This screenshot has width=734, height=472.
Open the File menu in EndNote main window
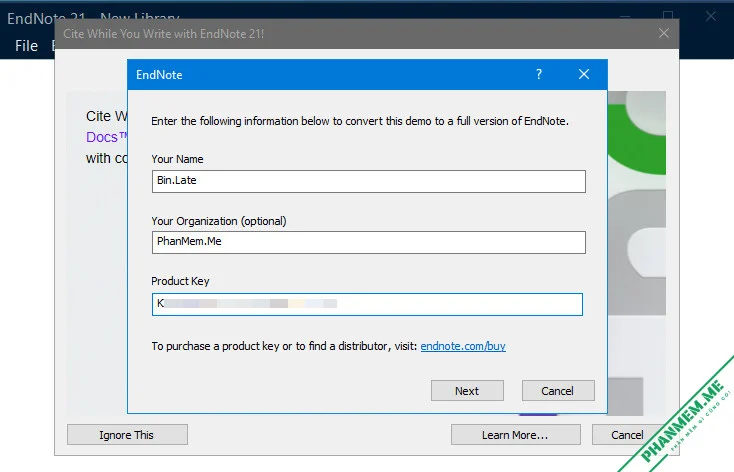pos(26,46)
